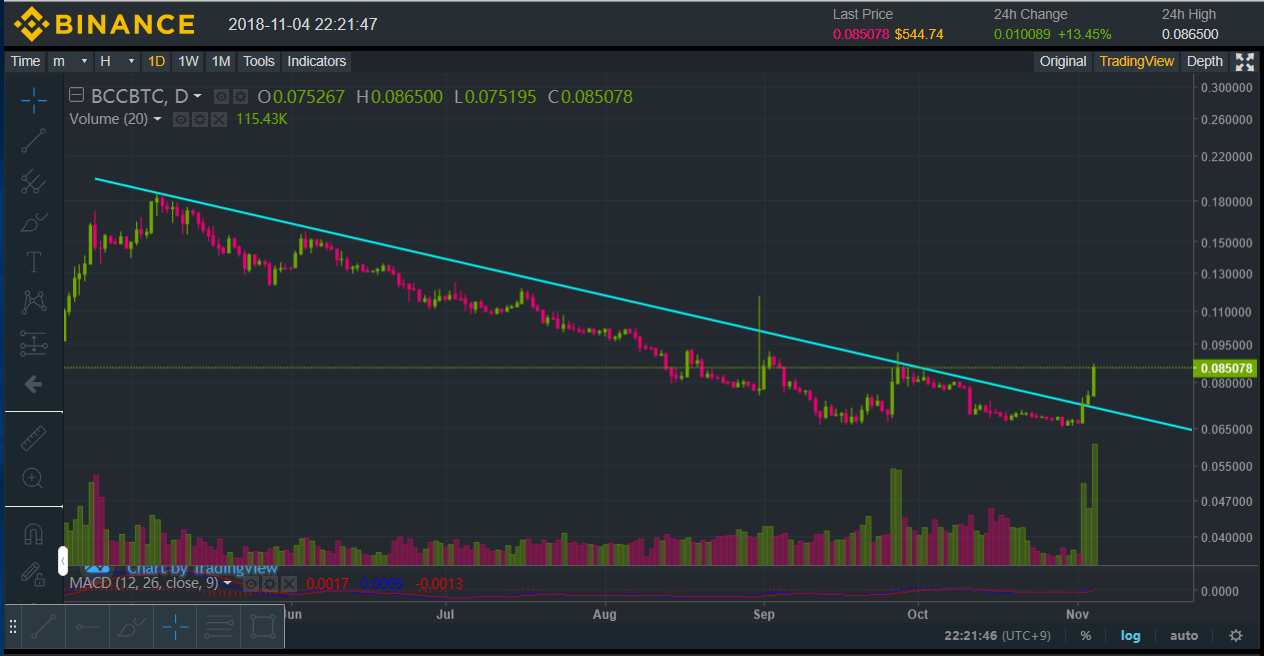This screenshot has height=656, width=1264.
Task: Toggle auto scale on price axis
Action: 1184,635
